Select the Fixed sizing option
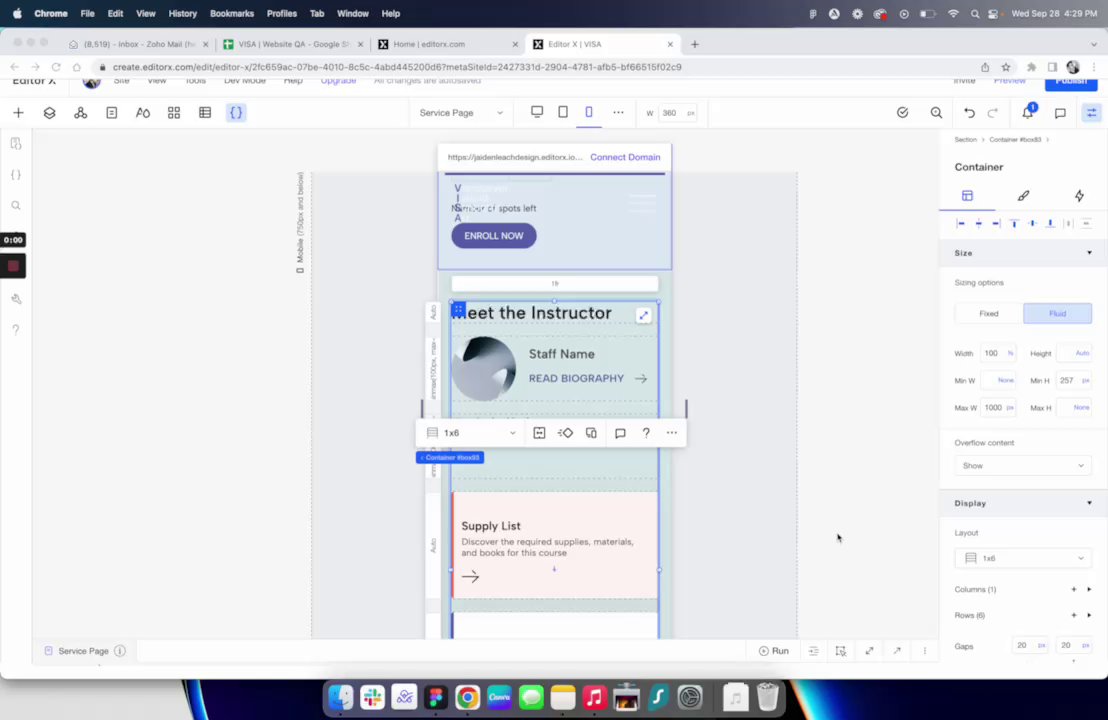 tap(989, 314)
